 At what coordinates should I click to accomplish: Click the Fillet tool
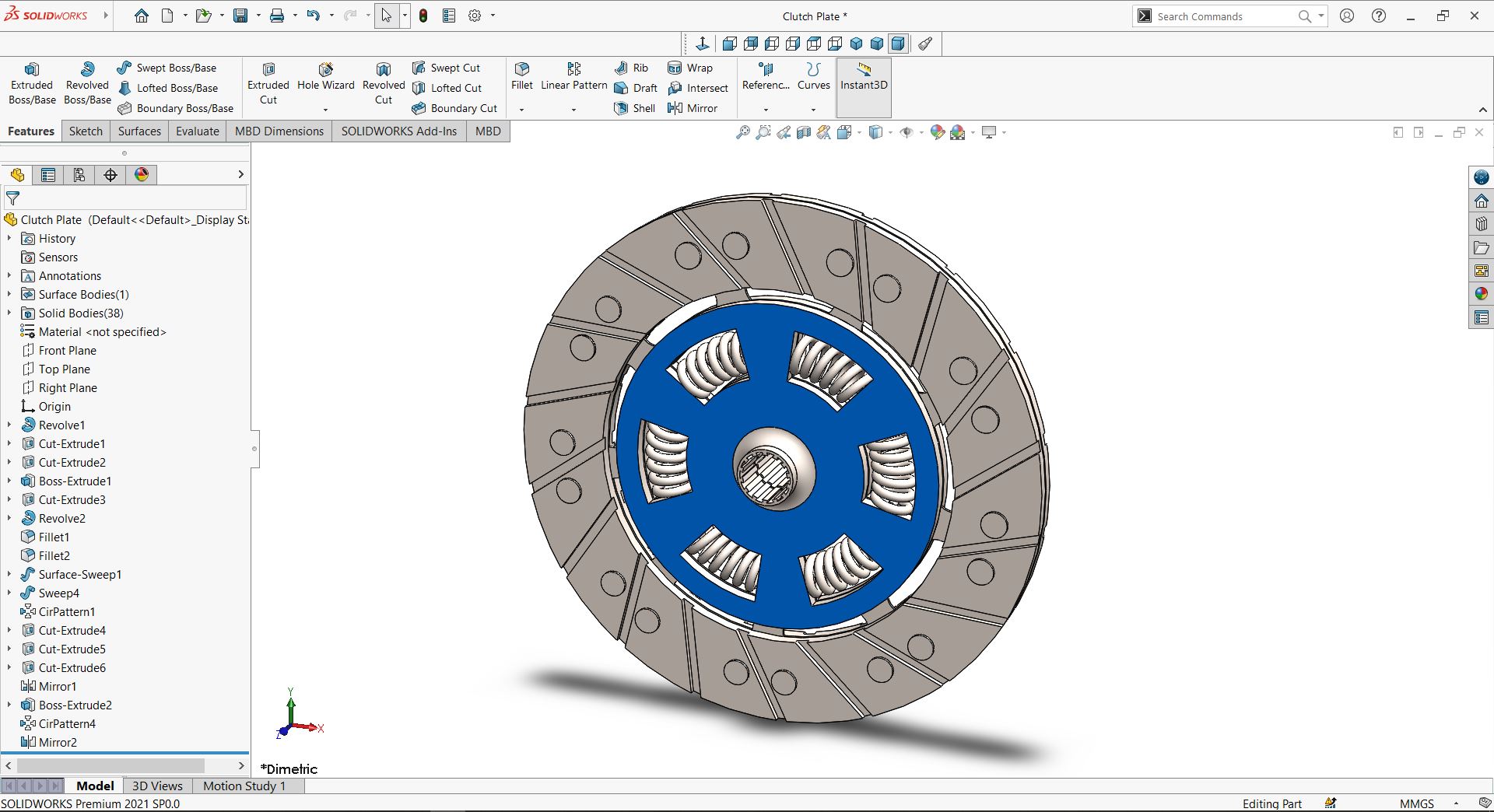[x=522, y=76]
